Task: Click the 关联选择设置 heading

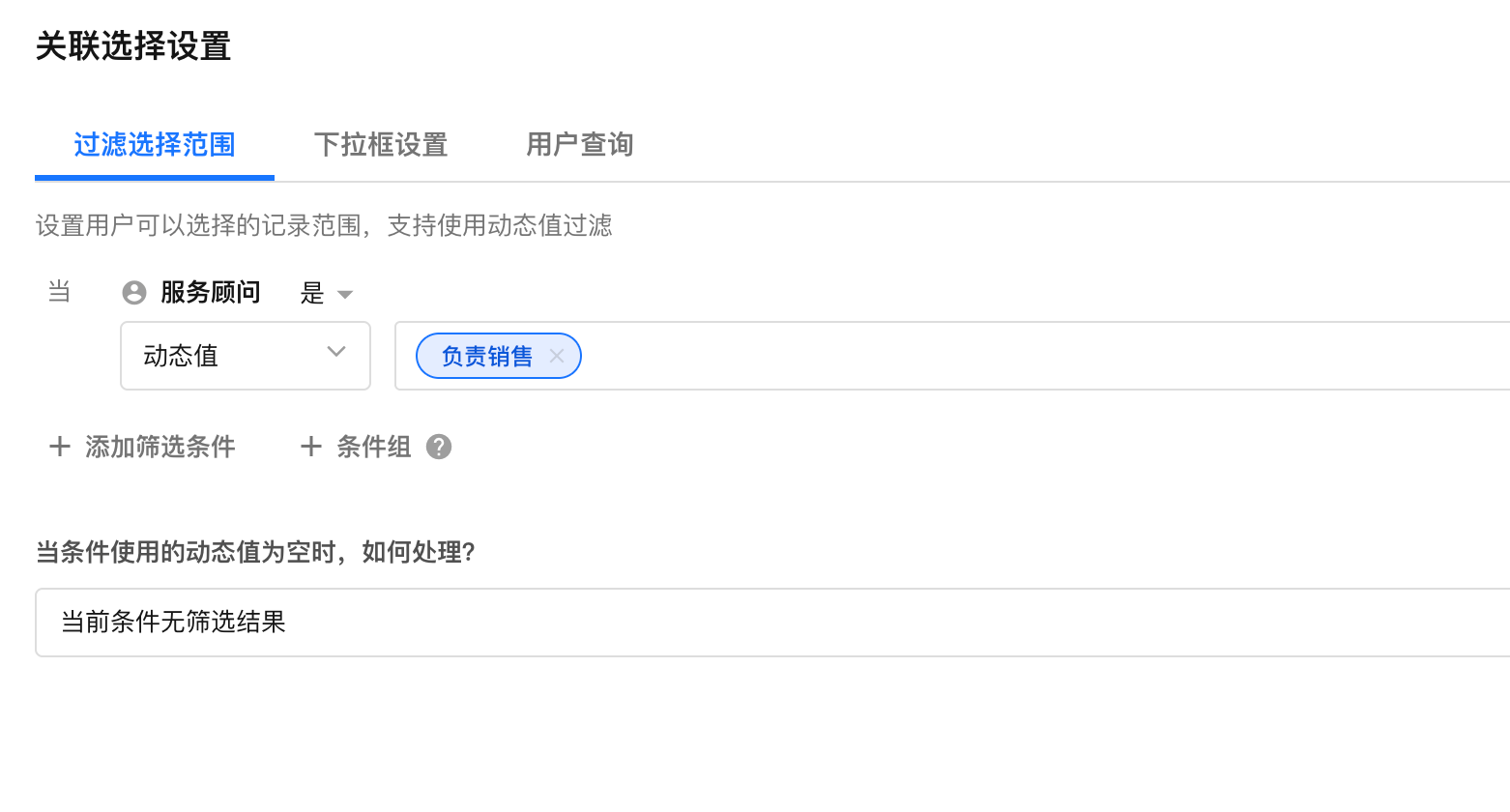Action: click(133, 46)
